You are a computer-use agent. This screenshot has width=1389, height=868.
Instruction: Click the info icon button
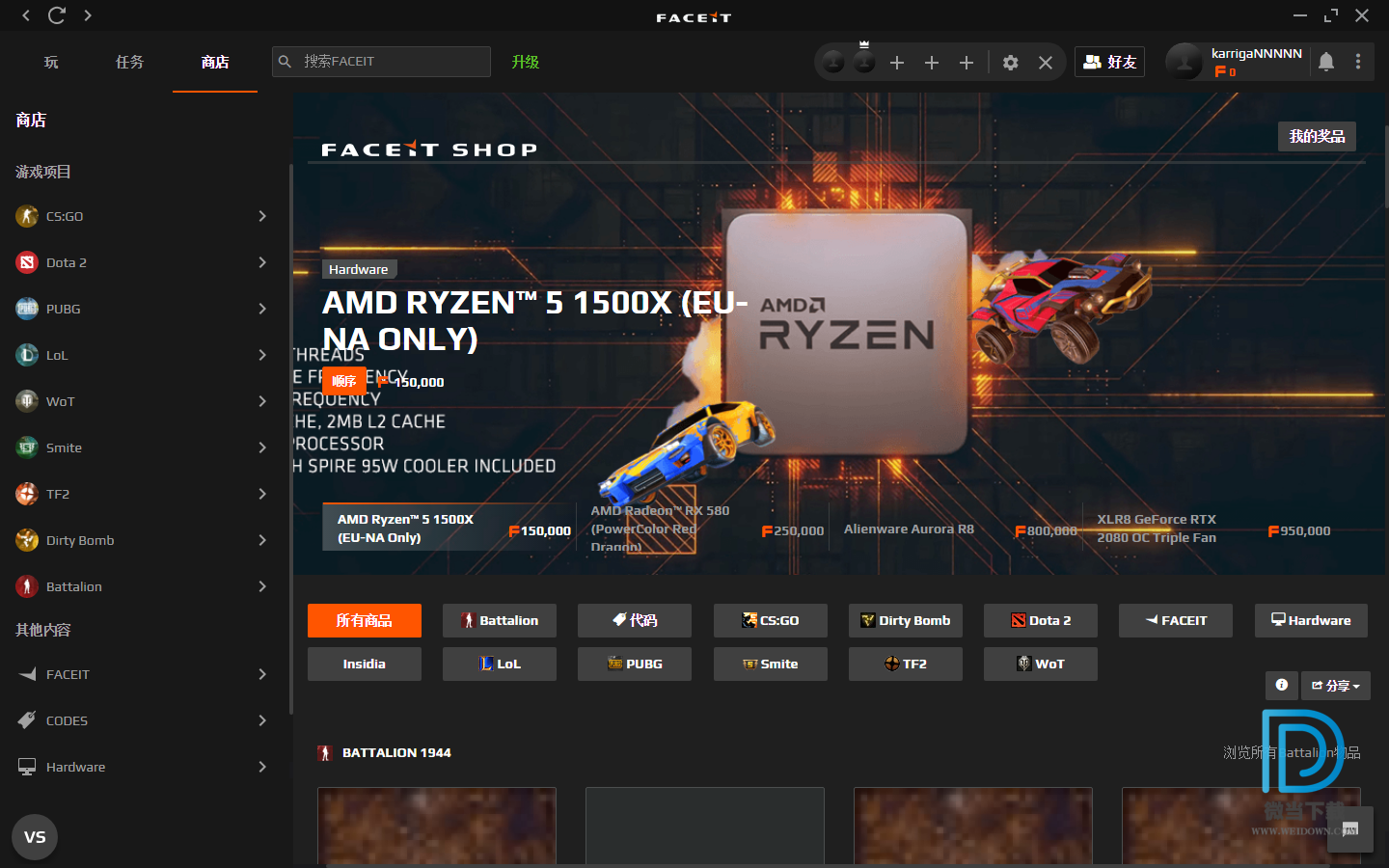click(1281, 686)
